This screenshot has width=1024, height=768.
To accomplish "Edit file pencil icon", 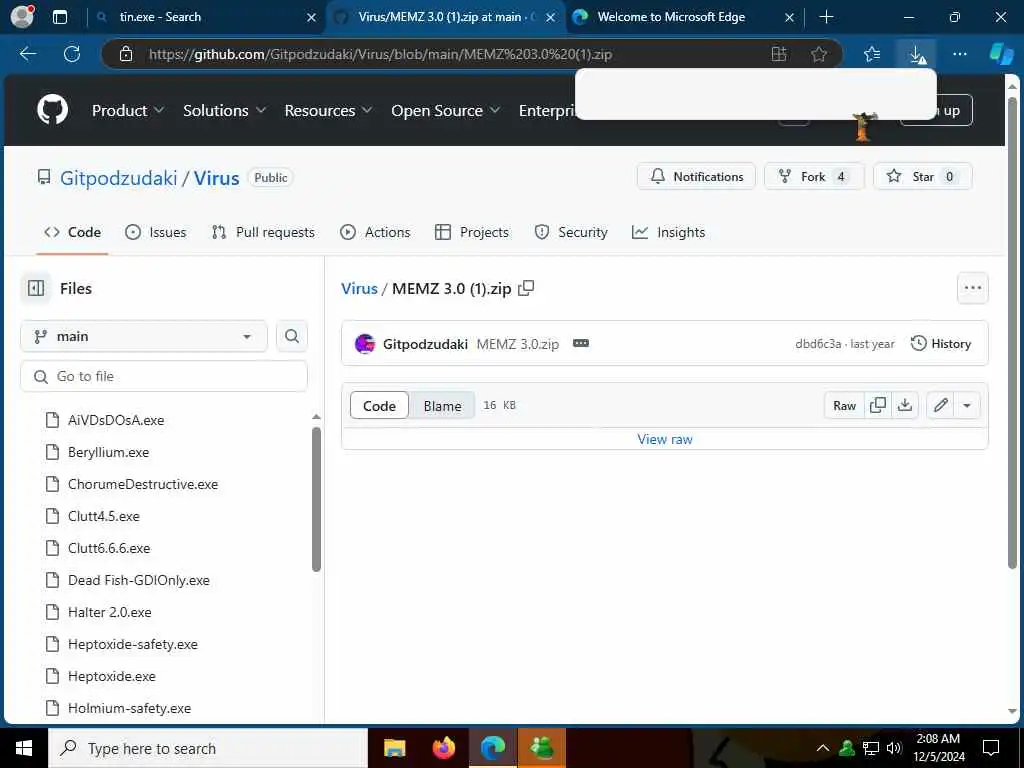I will 940,406.
